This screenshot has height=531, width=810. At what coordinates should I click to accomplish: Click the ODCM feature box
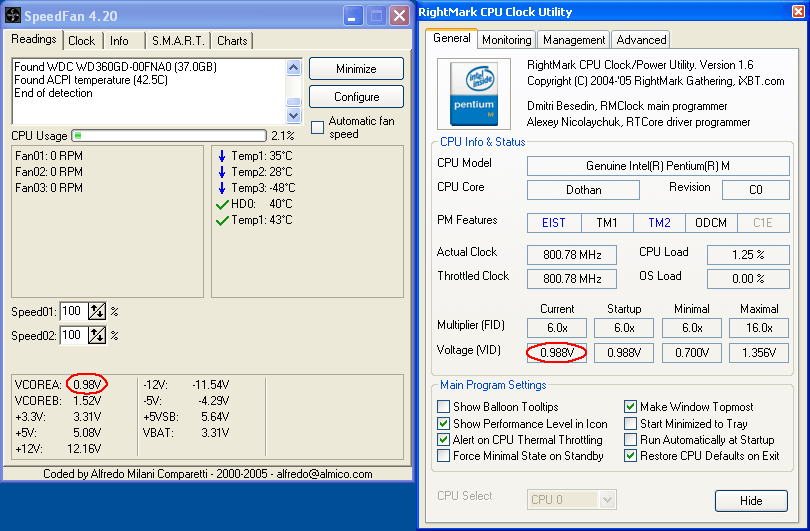point(711,223)
